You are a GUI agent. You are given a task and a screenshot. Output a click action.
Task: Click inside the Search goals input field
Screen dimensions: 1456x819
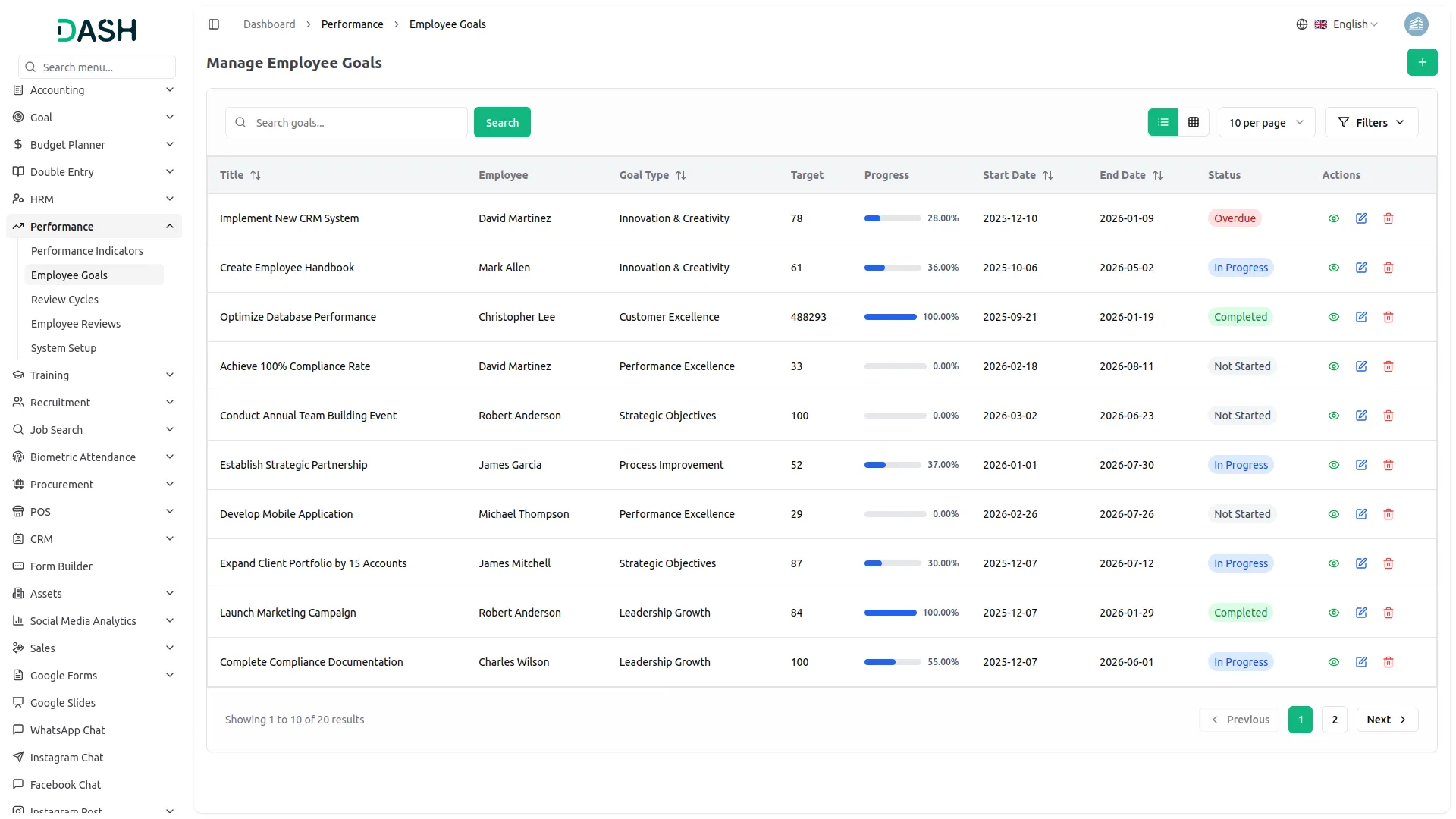(x=346, y=122)
